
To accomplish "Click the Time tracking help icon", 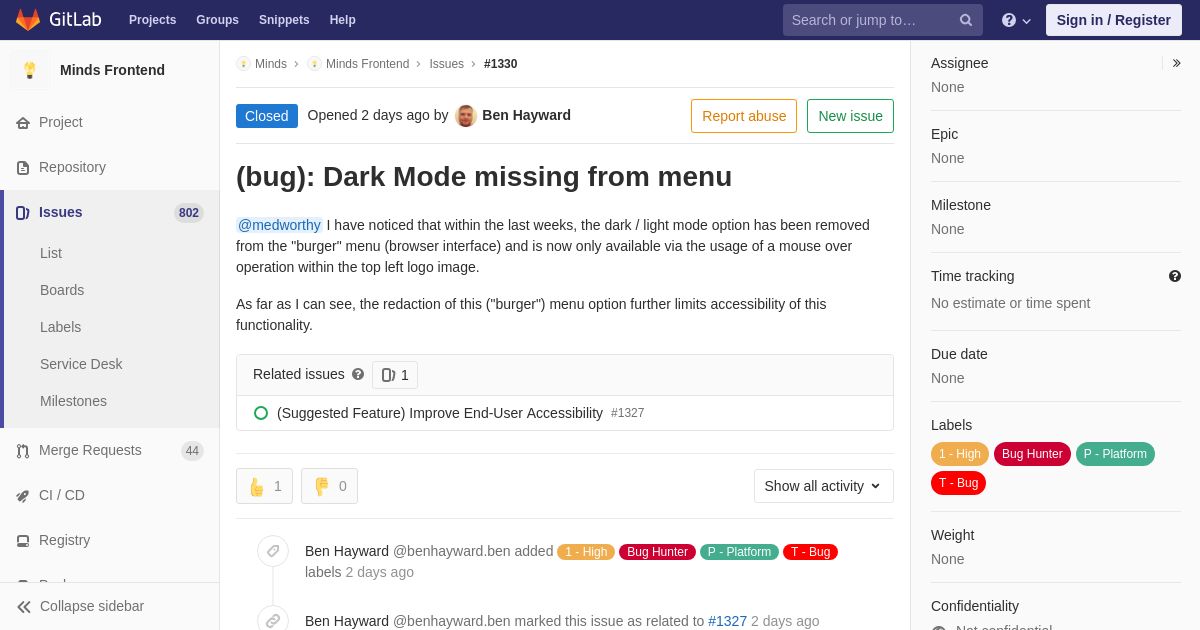I will pos(1175,276).
